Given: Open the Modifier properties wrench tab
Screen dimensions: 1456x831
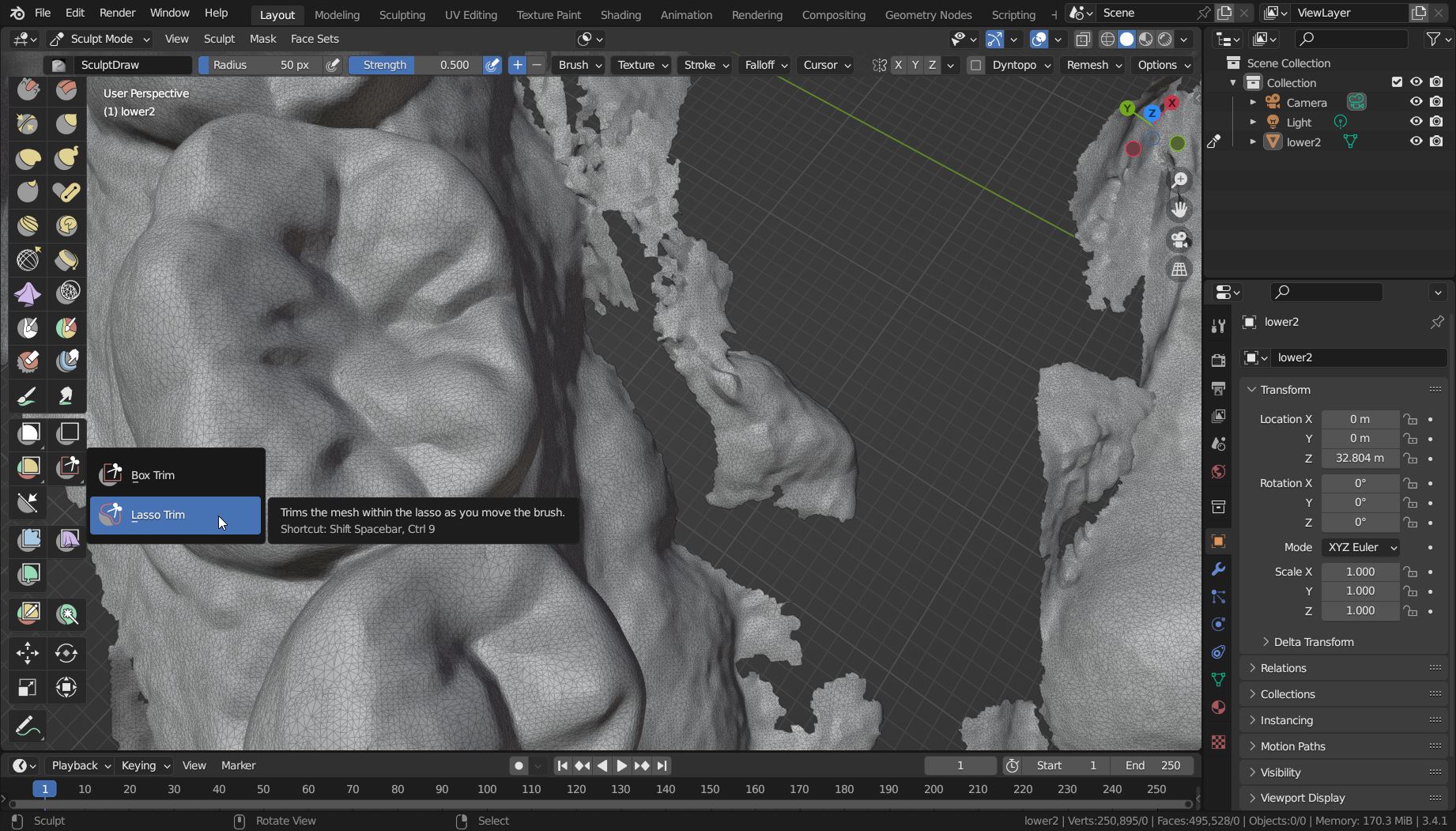Looking at the screenshot, I should click(1218, 569).
